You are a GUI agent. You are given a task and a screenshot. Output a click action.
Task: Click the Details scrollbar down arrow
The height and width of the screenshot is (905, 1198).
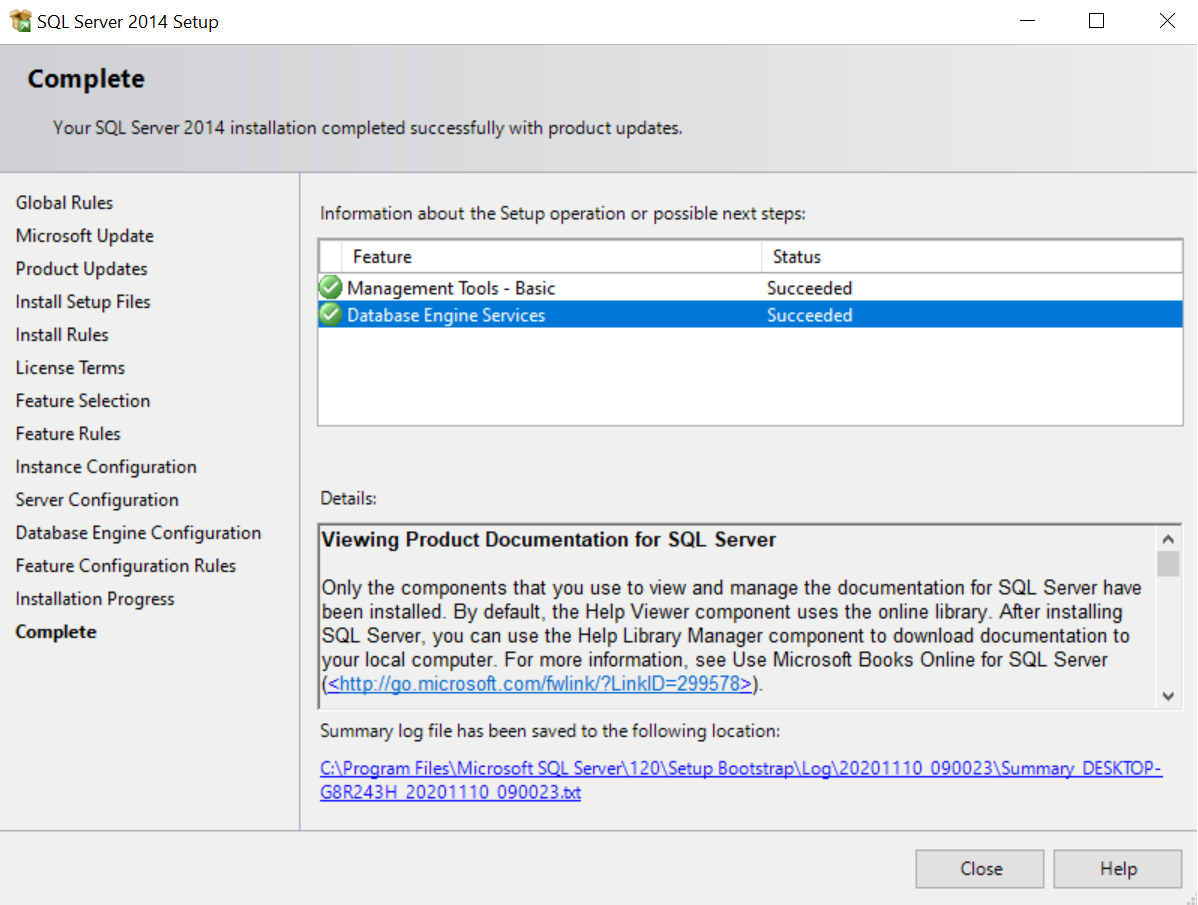click(x=1167, y=696)
